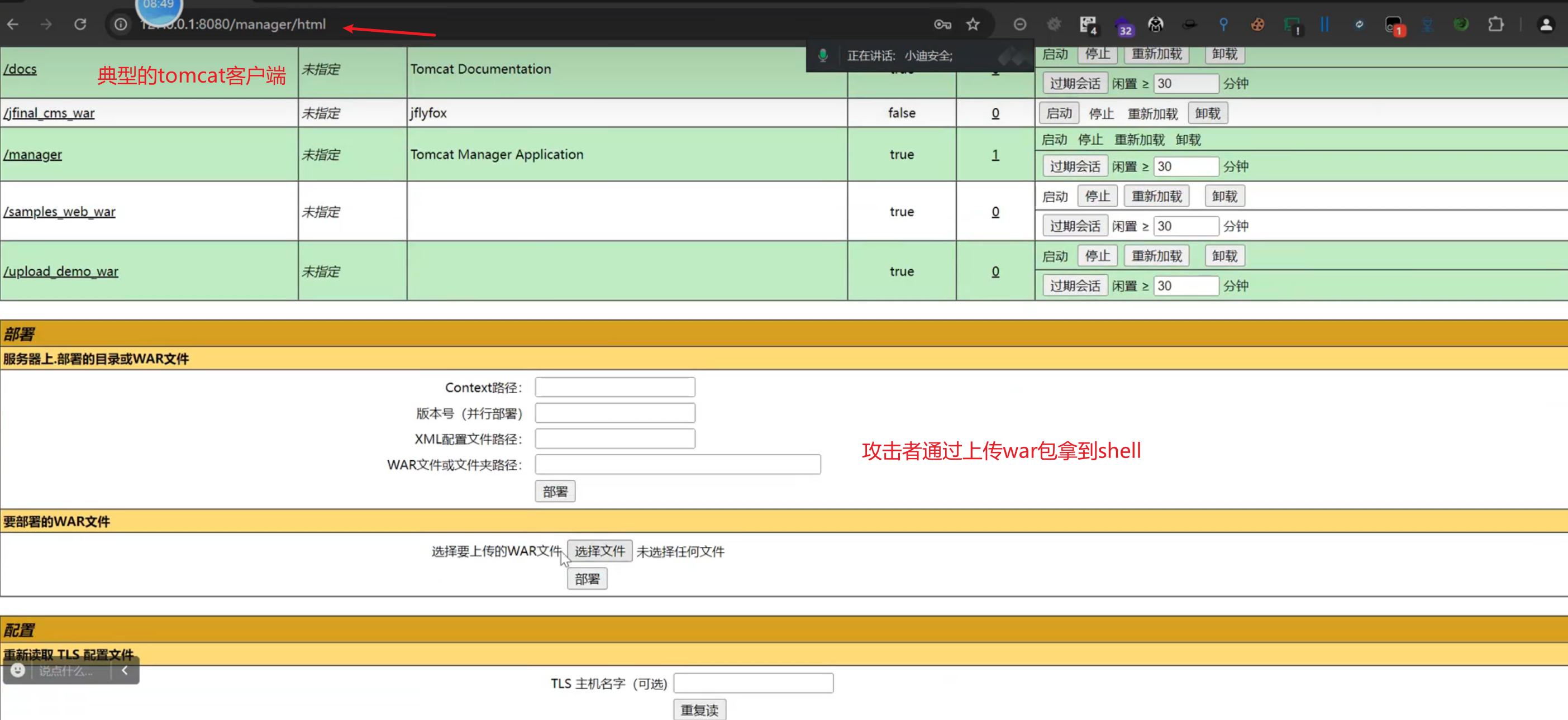Viewport: 1568px width, 720px height.
Task: Reload the page with refresh icon
Action: [80, 25]
